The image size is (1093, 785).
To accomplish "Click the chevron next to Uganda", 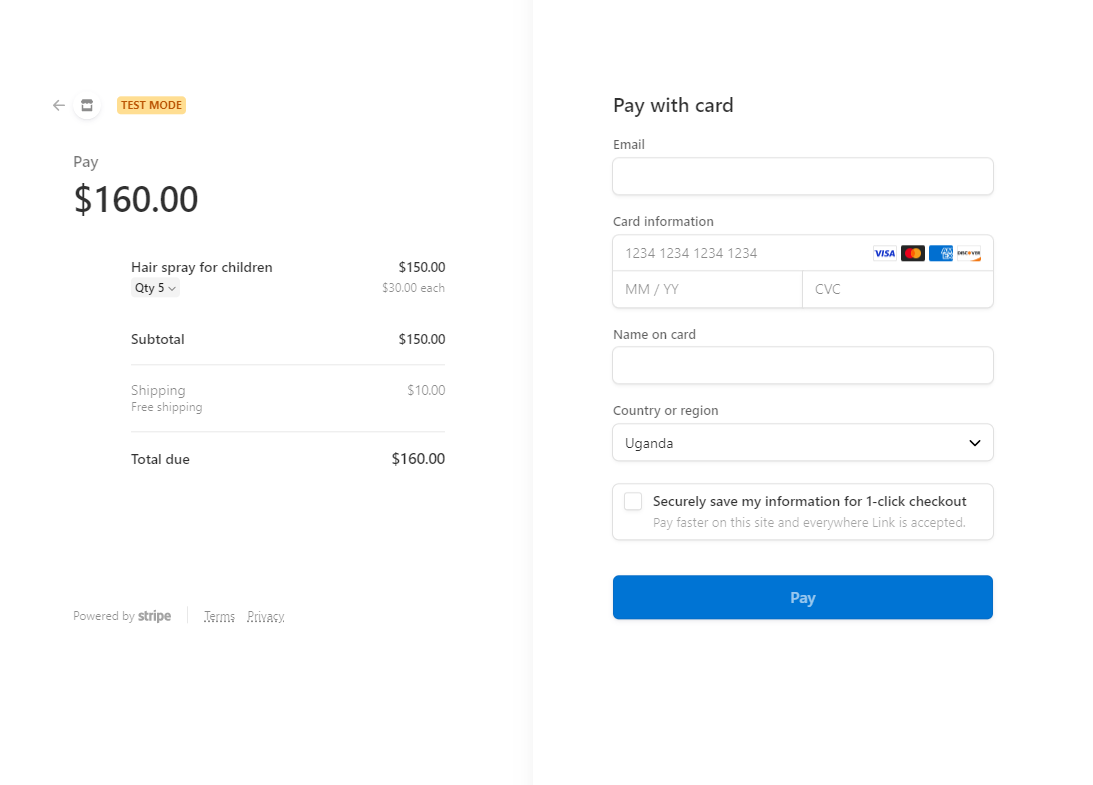I will click(974, 442).
